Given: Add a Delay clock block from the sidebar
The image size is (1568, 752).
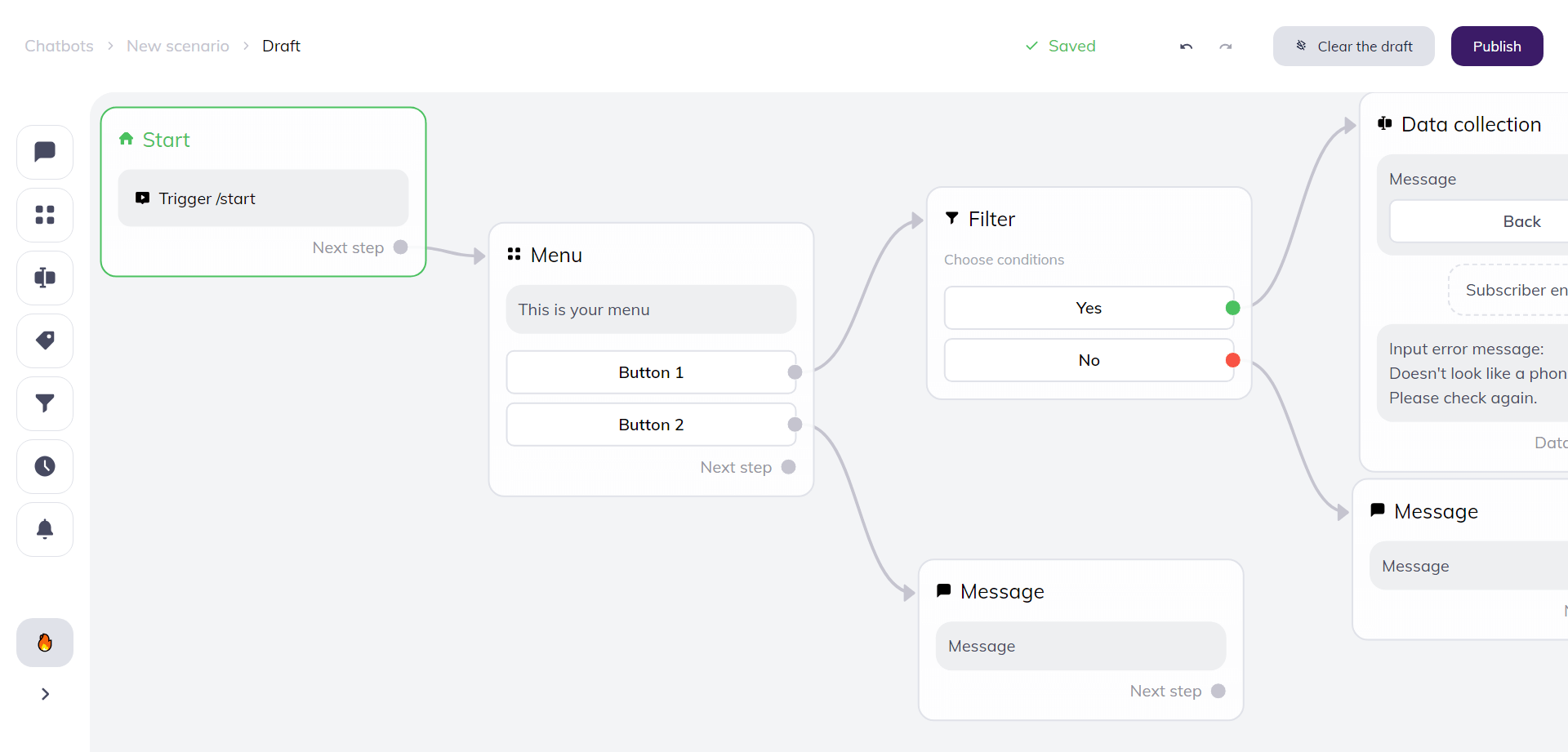Looking at the screenshot, I should coord(45,466).
